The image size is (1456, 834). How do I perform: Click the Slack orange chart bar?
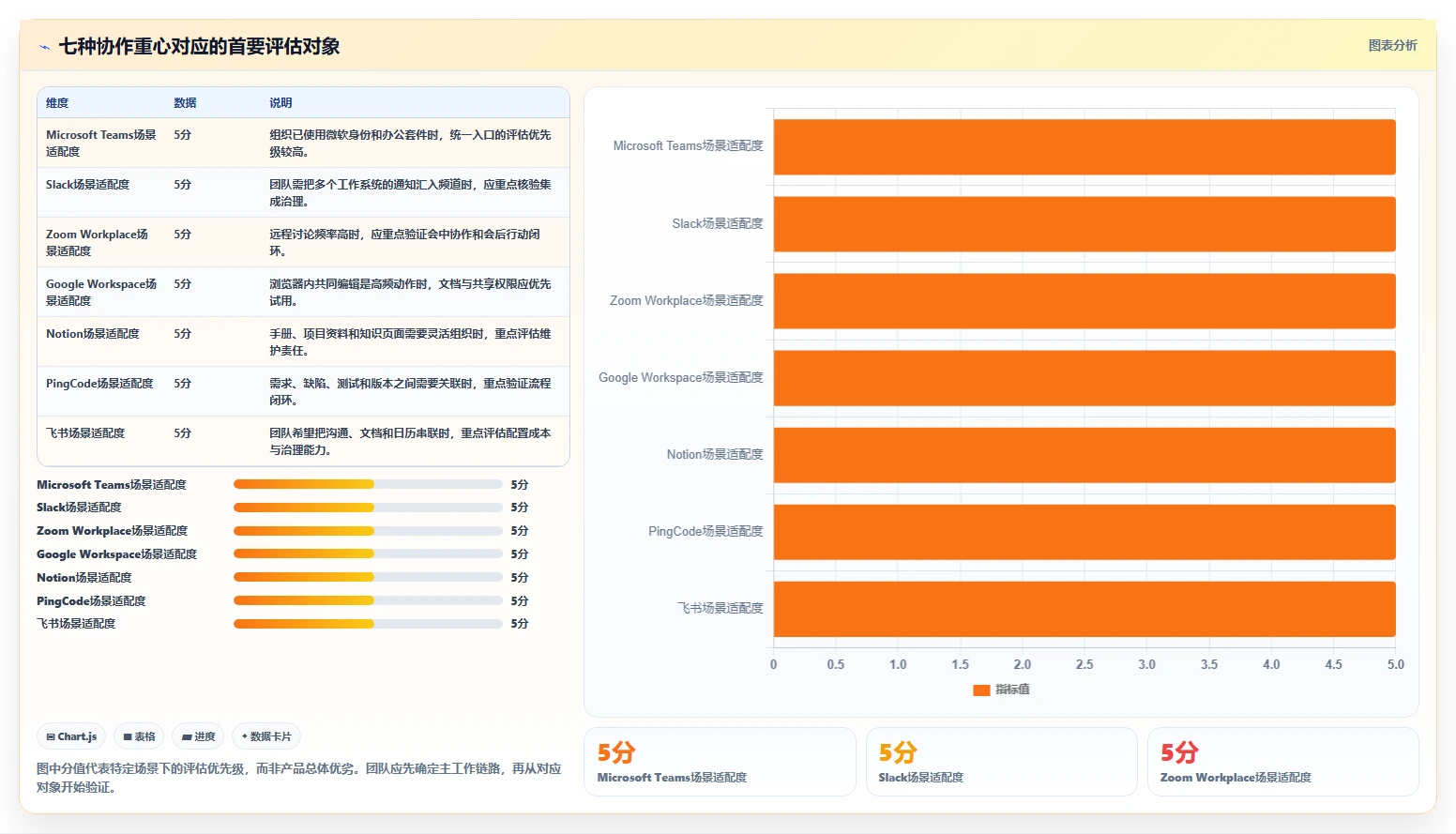click(x=1084, y=224)
